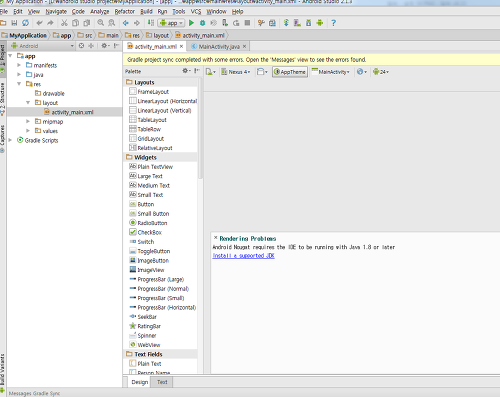Click the Paste icon in the toolbar

[87, 23]
